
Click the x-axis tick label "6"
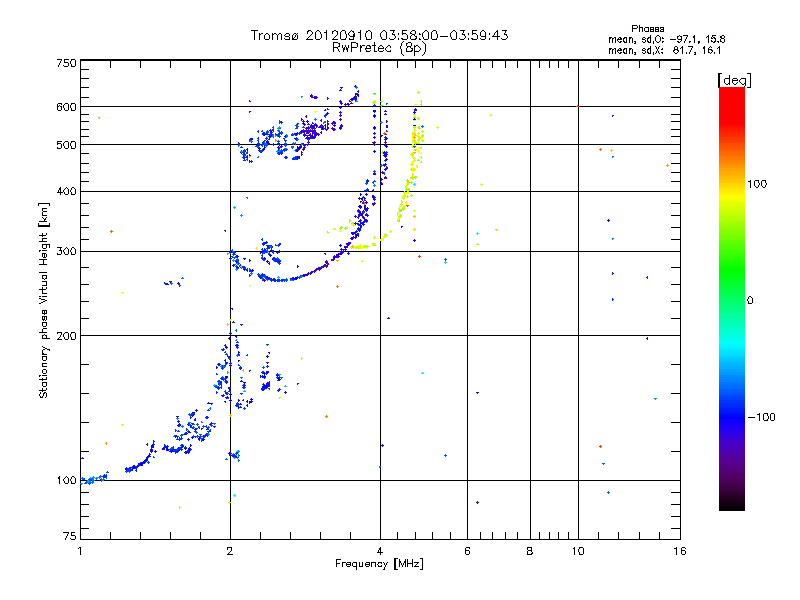467,551
